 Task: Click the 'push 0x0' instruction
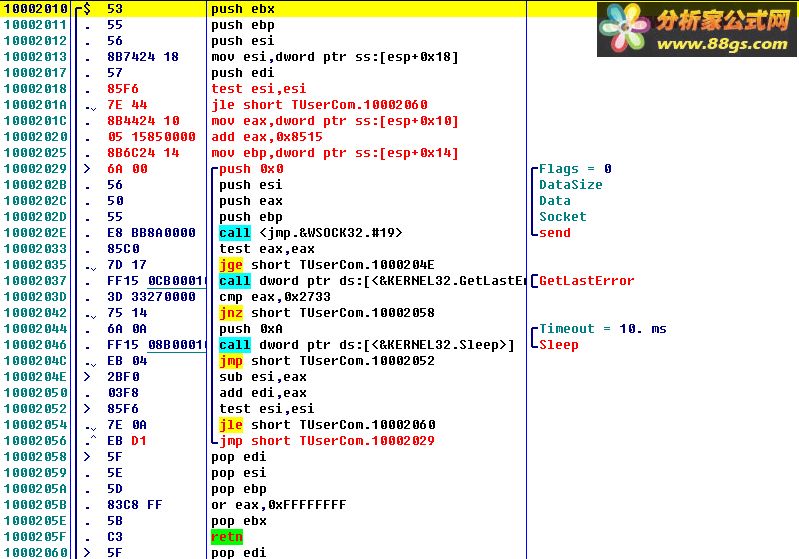pos(251,169)
